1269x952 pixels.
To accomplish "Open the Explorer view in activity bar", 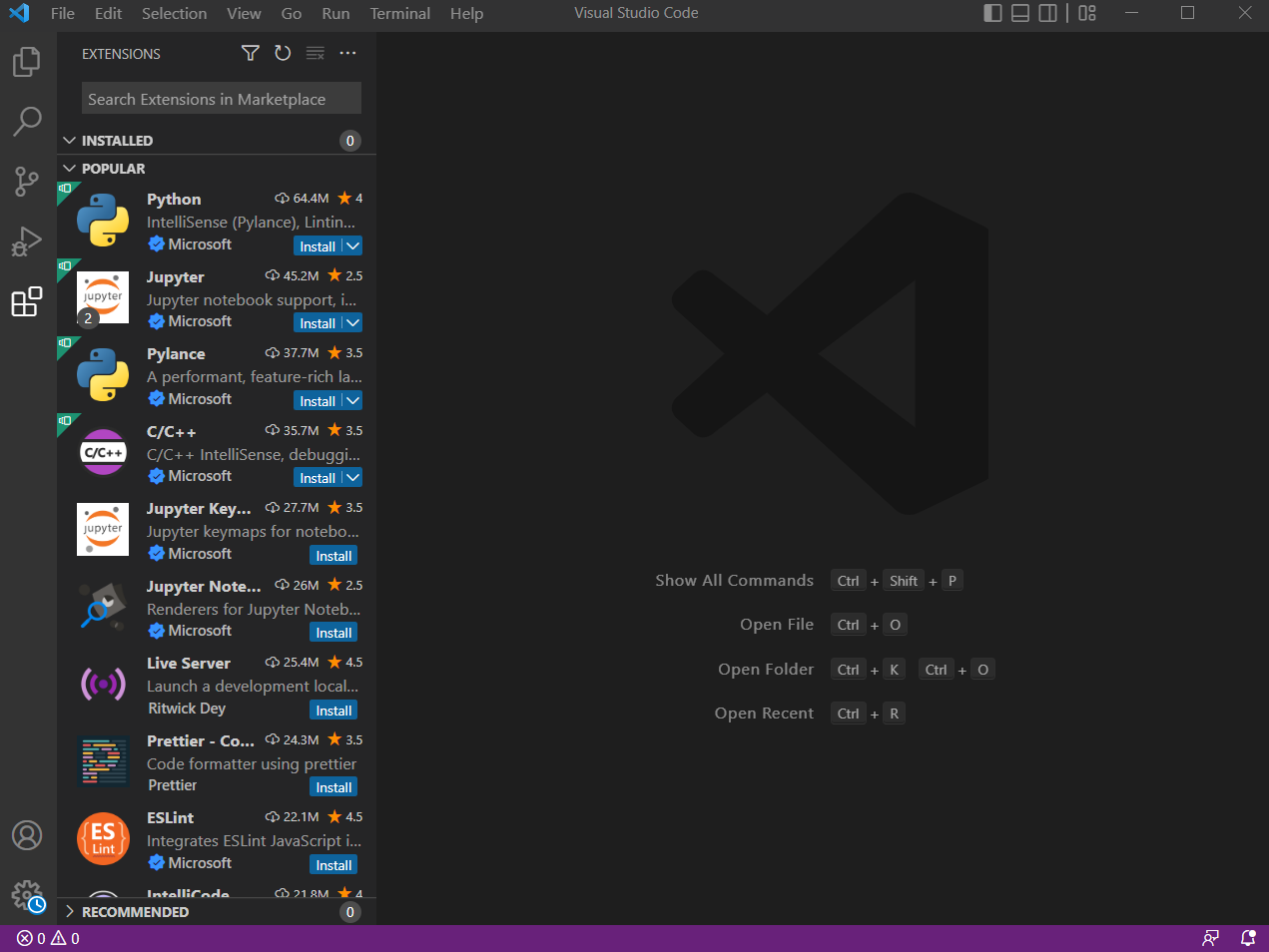I will pyautogui.click(x=27, y=62).
